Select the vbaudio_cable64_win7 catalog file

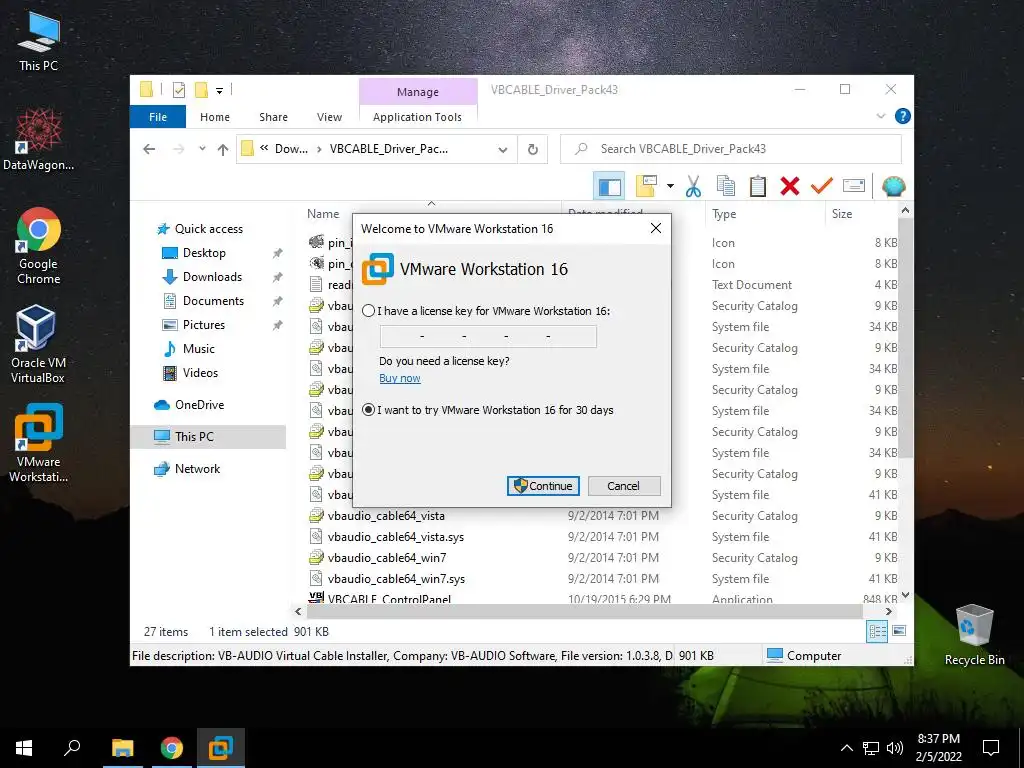[x=387, y=558]
